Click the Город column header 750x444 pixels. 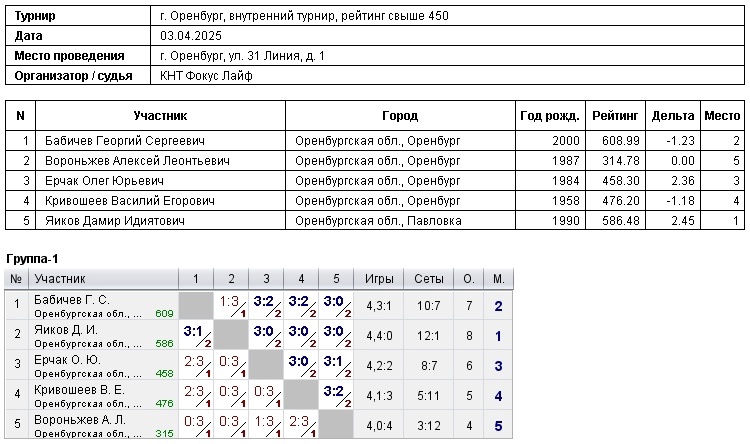pos(400,116)
